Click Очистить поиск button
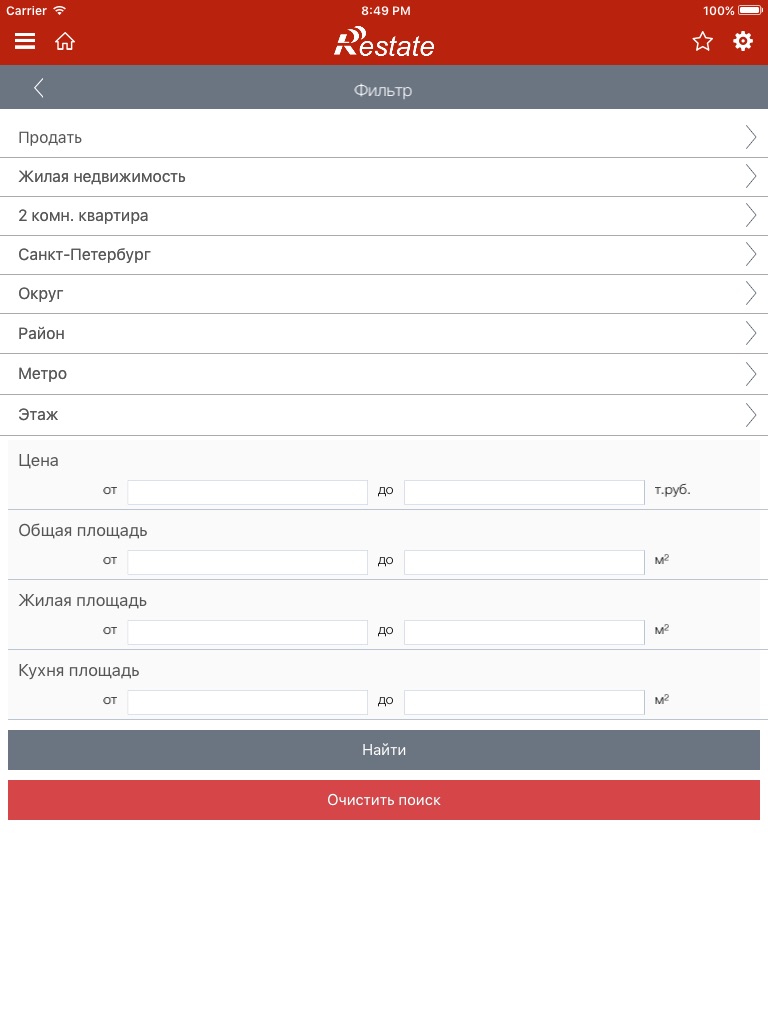The width and height of the screenshot is (768, 1024). coord(384,800)
